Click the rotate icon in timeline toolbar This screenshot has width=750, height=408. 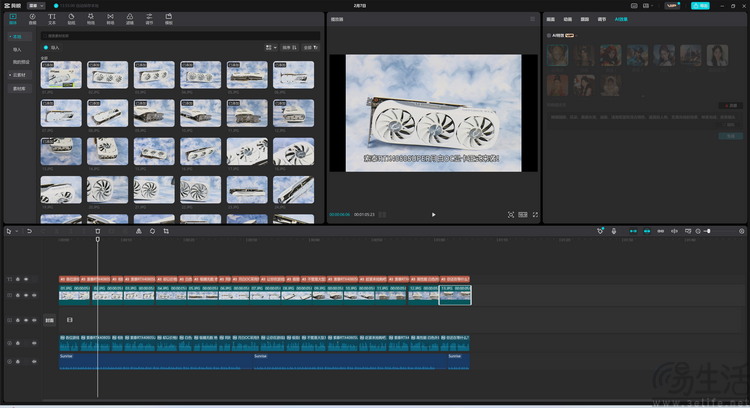coord(152,231)
